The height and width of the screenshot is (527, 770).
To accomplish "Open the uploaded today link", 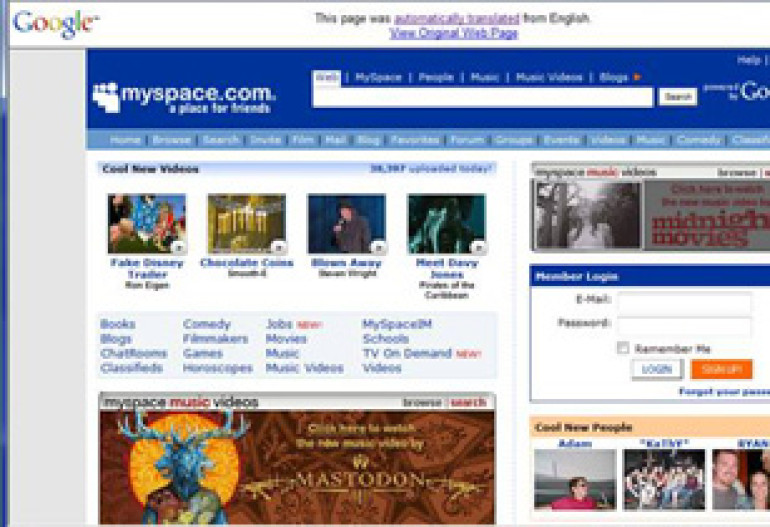I will pyautogui.click(x=430, y=168).
